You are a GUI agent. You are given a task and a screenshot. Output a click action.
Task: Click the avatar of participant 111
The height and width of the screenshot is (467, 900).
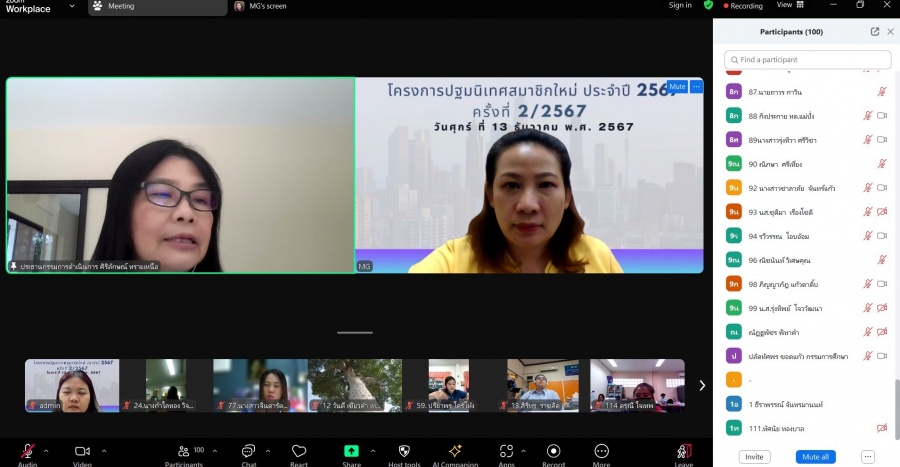click(x=734, y=428)
